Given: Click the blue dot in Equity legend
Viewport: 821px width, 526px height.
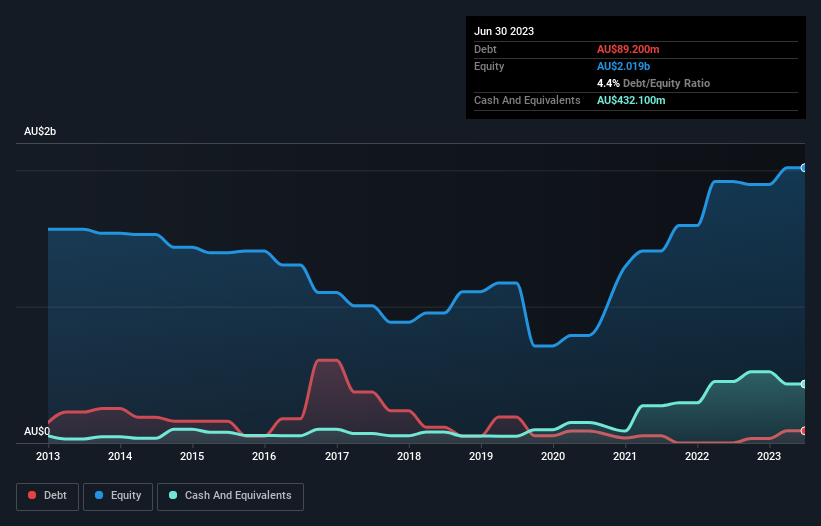Looking at the screenshot, I should point(99,495).
